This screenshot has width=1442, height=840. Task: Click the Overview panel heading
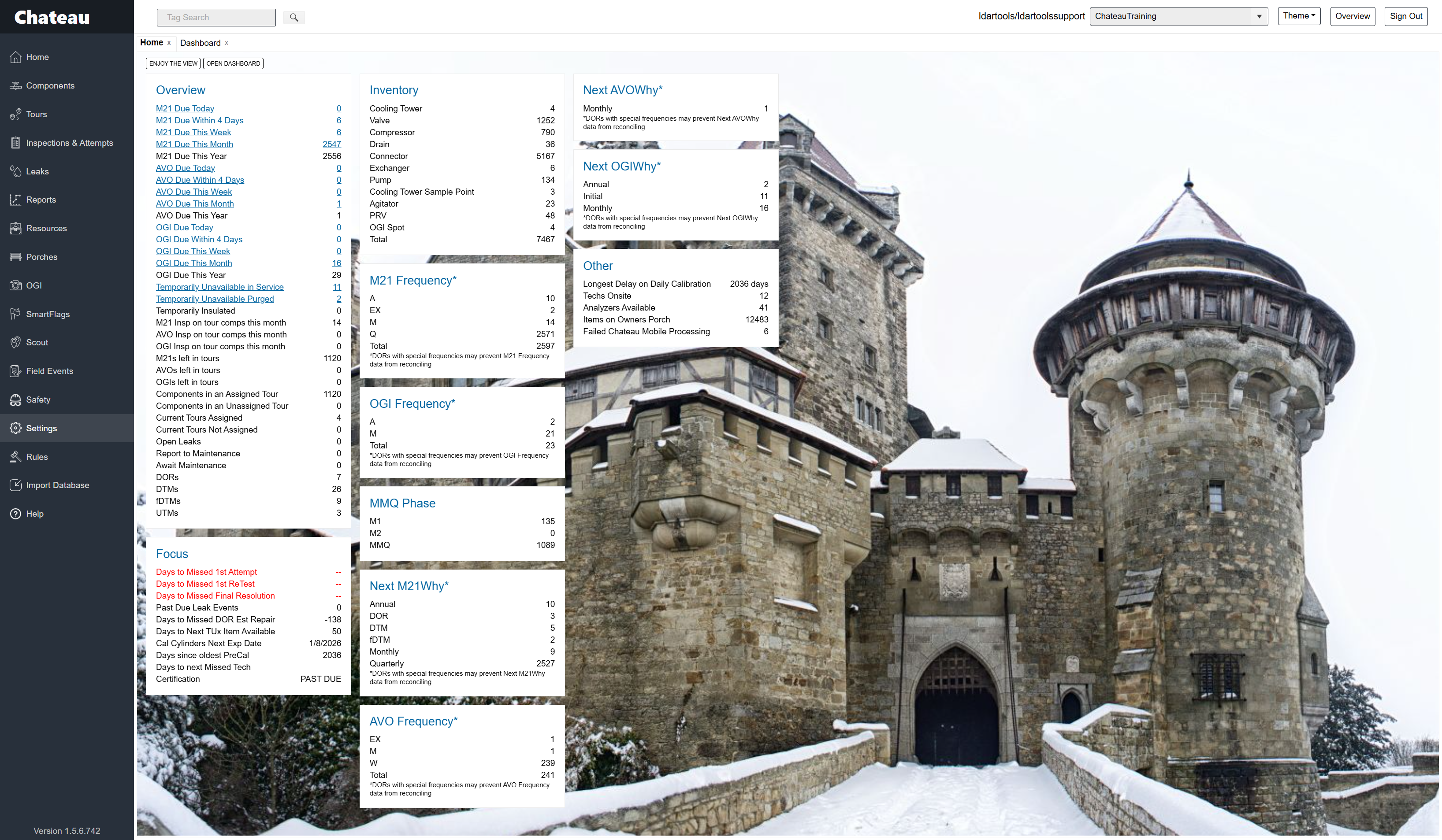tap(180, 90)
